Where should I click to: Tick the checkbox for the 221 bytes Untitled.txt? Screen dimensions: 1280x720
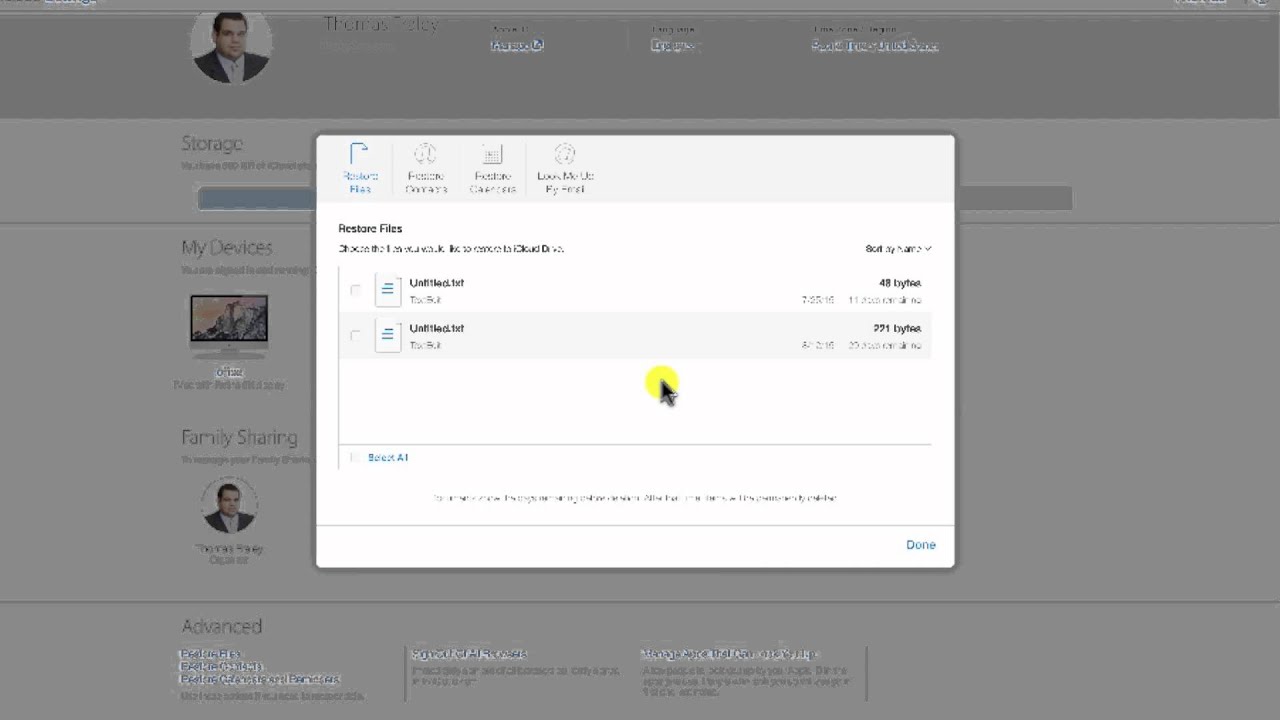355,335
